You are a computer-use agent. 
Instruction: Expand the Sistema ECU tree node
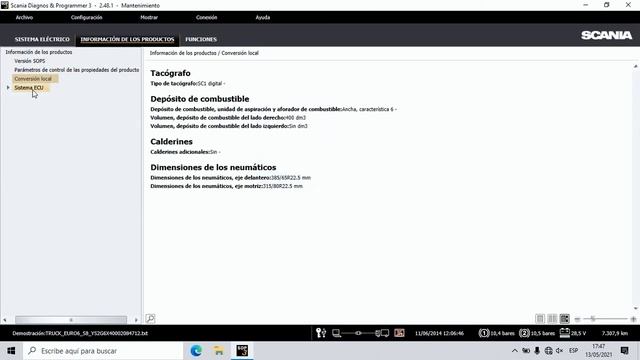click(8, 87)
